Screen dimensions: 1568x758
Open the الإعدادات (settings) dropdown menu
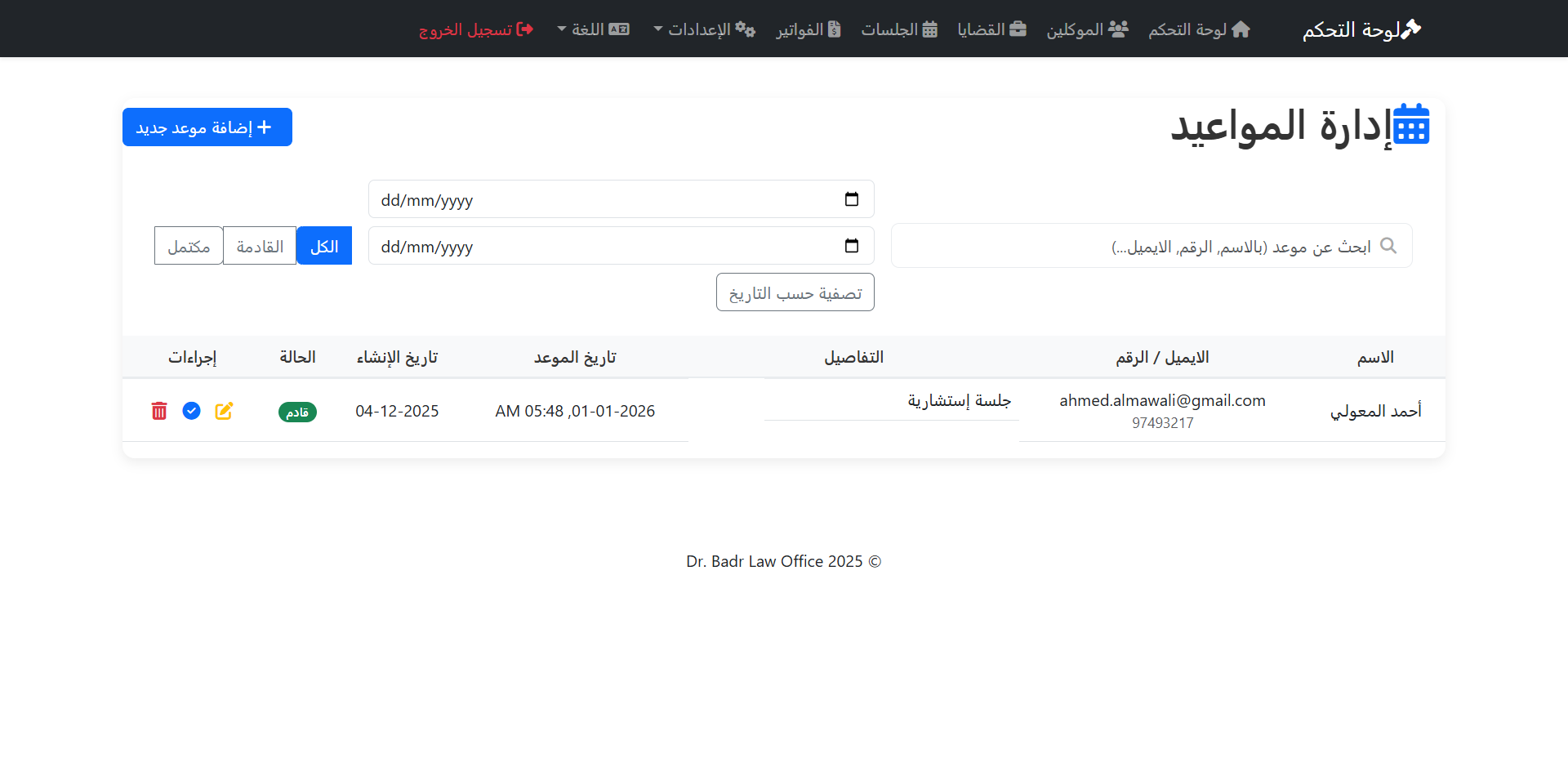click(x=703, y=29)
